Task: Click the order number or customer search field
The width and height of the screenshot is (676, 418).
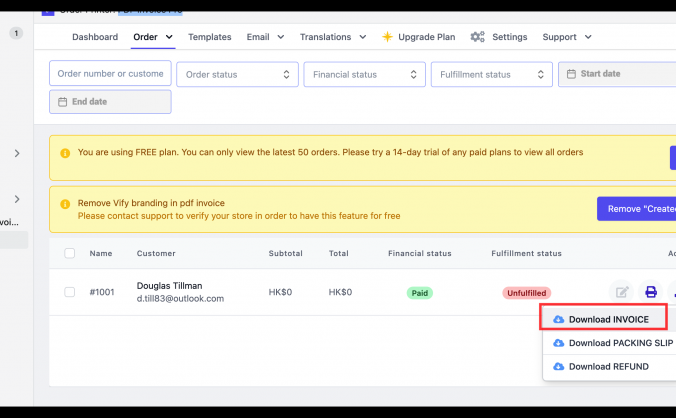Action: pos(110,74)
